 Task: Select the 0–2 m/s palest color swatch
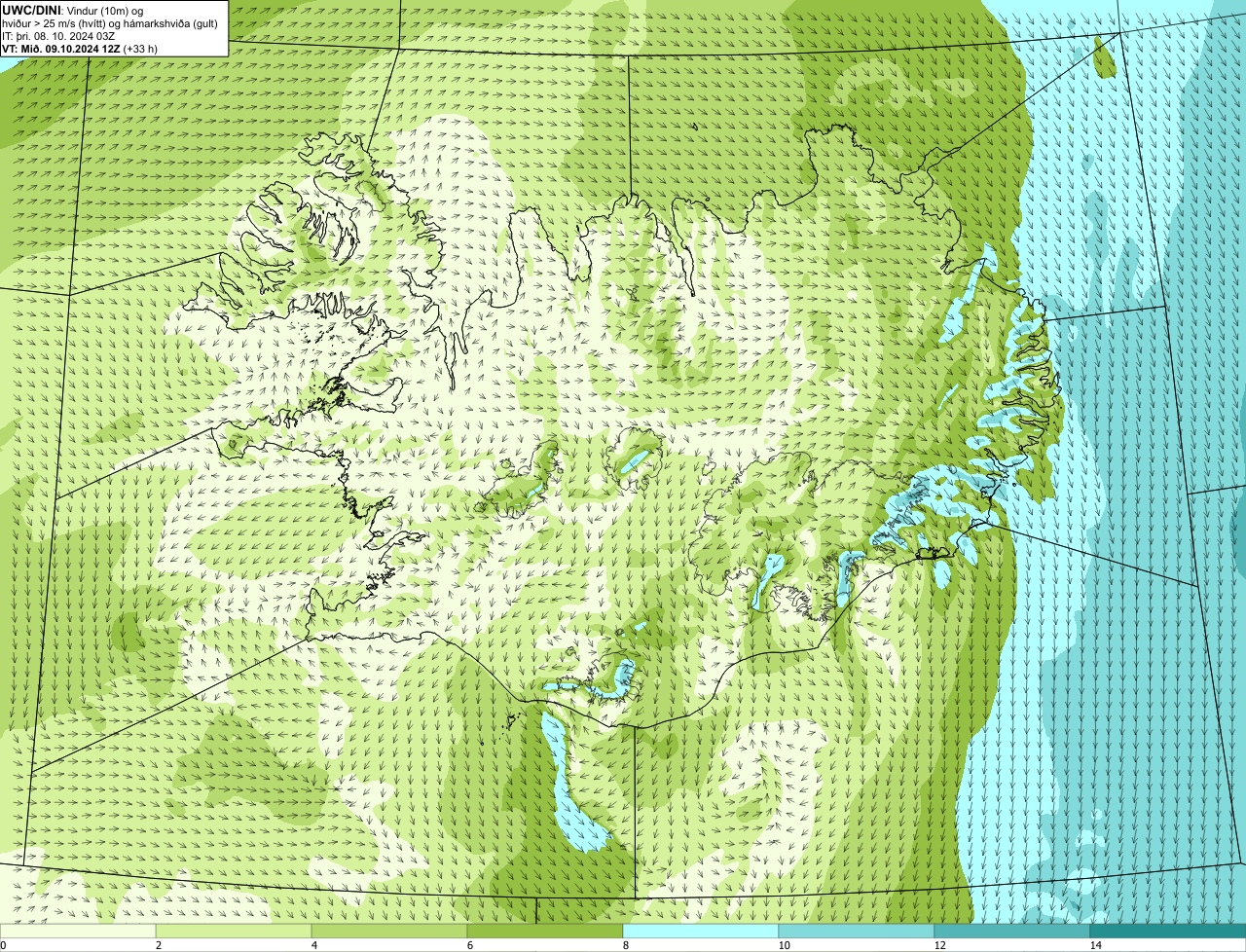click(78, 931)
